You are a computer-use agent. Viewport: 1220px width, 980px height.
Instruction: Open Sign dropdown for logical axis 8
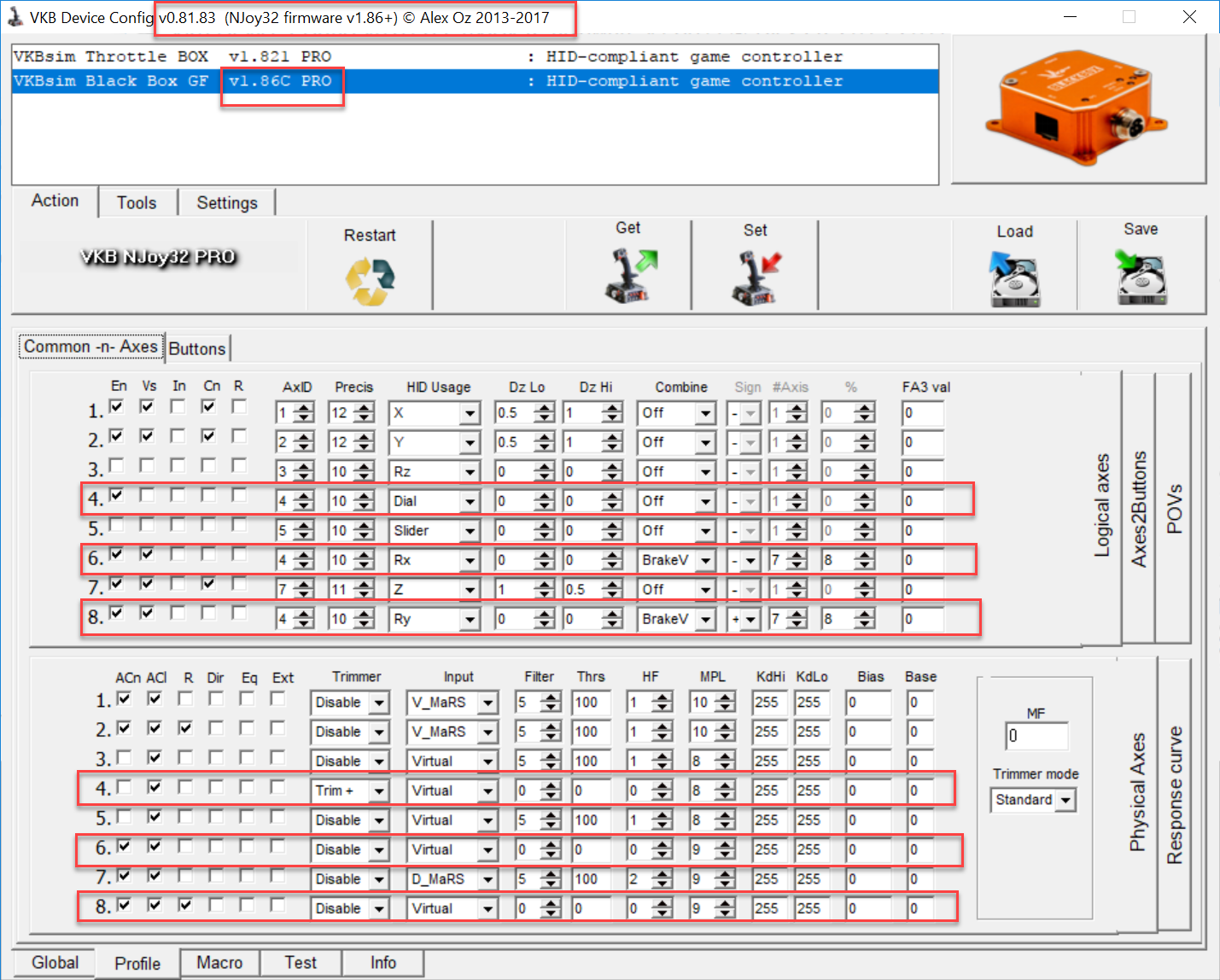[x=750, y=620]
